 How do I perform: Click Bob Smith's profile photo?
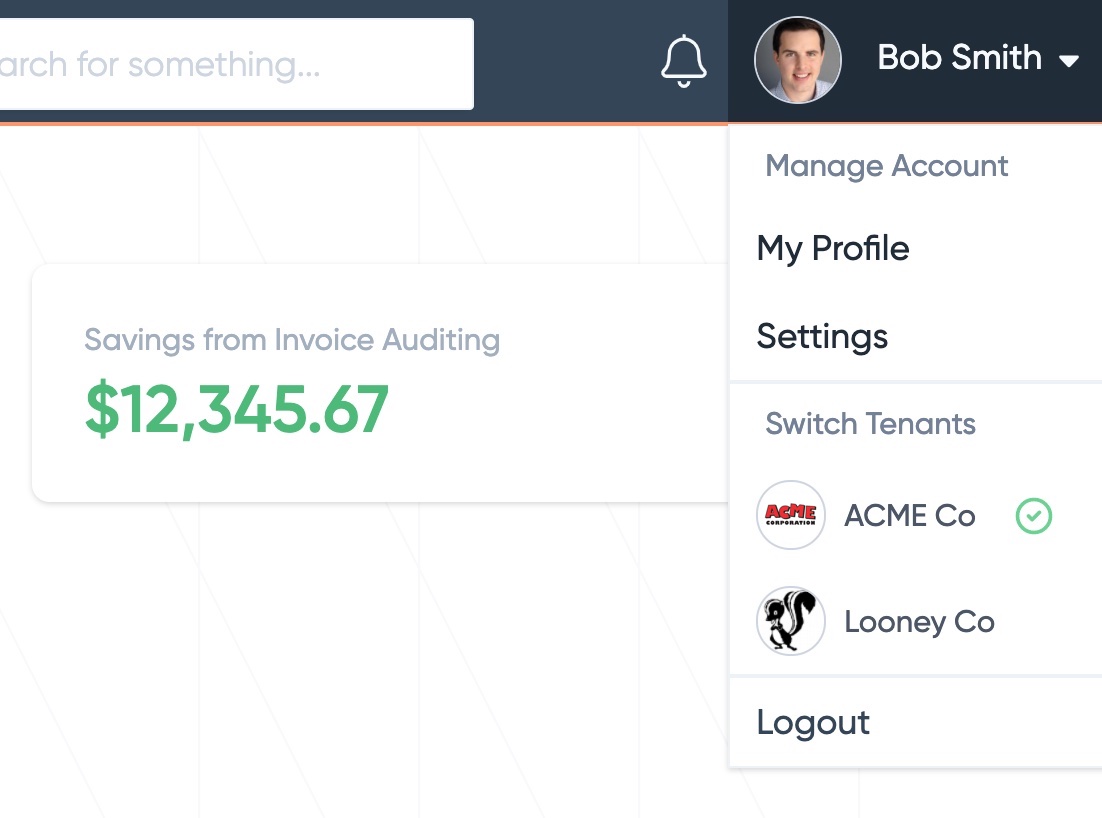798,60
